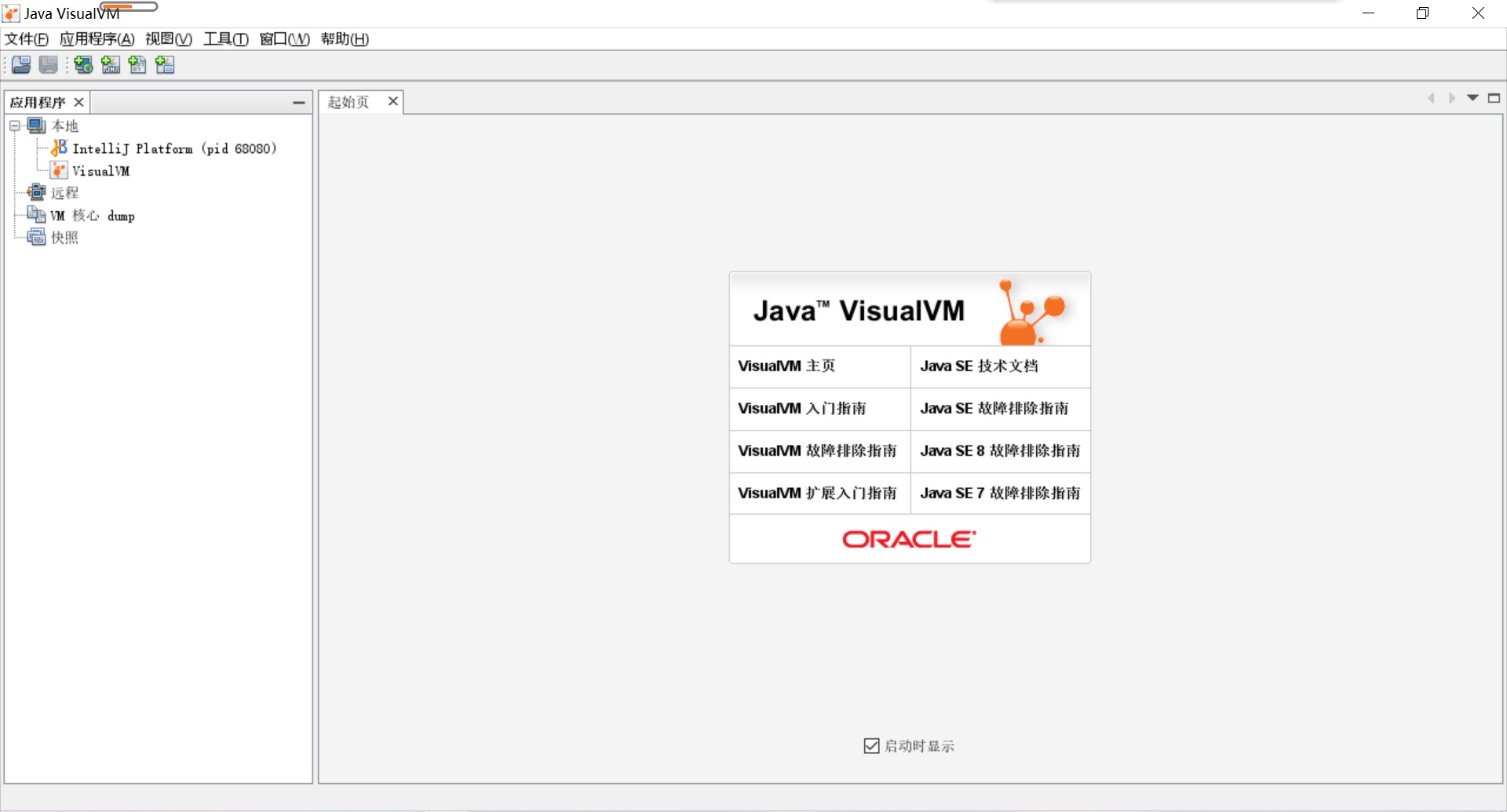Click the Java VisualVM title bar icon
Image resolution: width=1507 pixels, height=812 pixels.
click(x=11, y=13)
